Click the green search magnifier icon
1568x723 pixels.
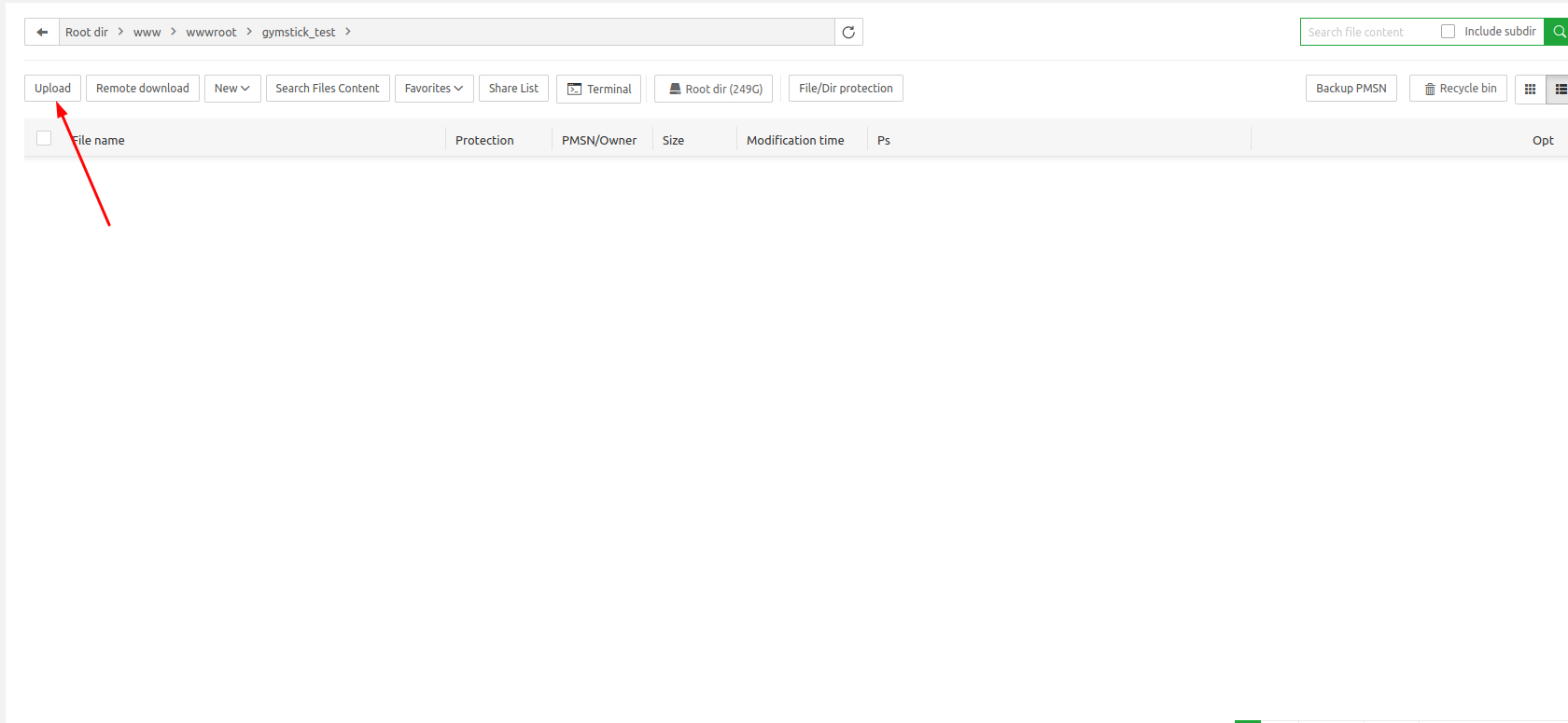tap(1558, 32)
